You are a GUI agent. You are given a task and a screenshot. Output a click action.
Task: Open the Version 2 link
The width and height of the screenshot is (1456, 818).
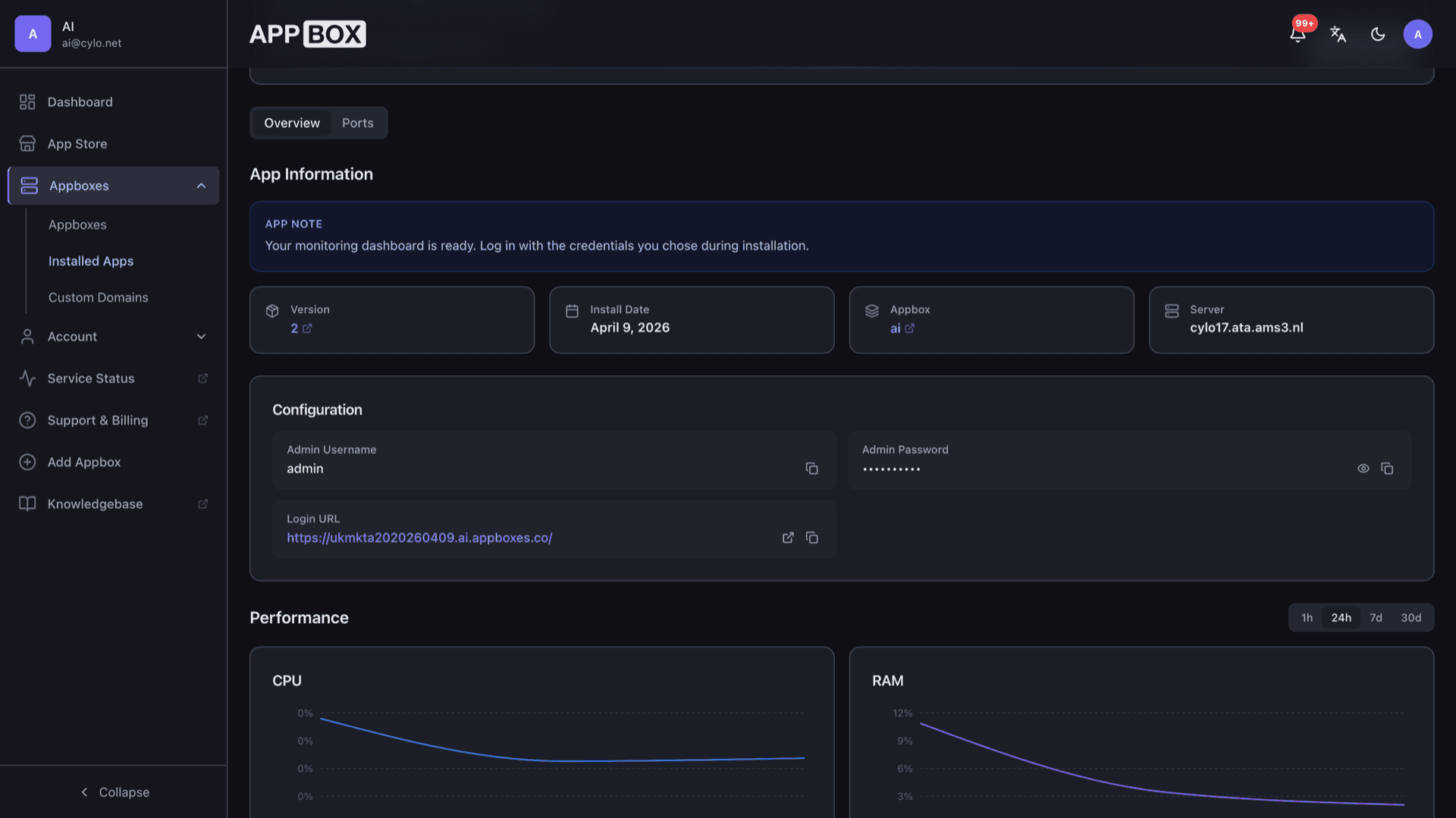301,328
